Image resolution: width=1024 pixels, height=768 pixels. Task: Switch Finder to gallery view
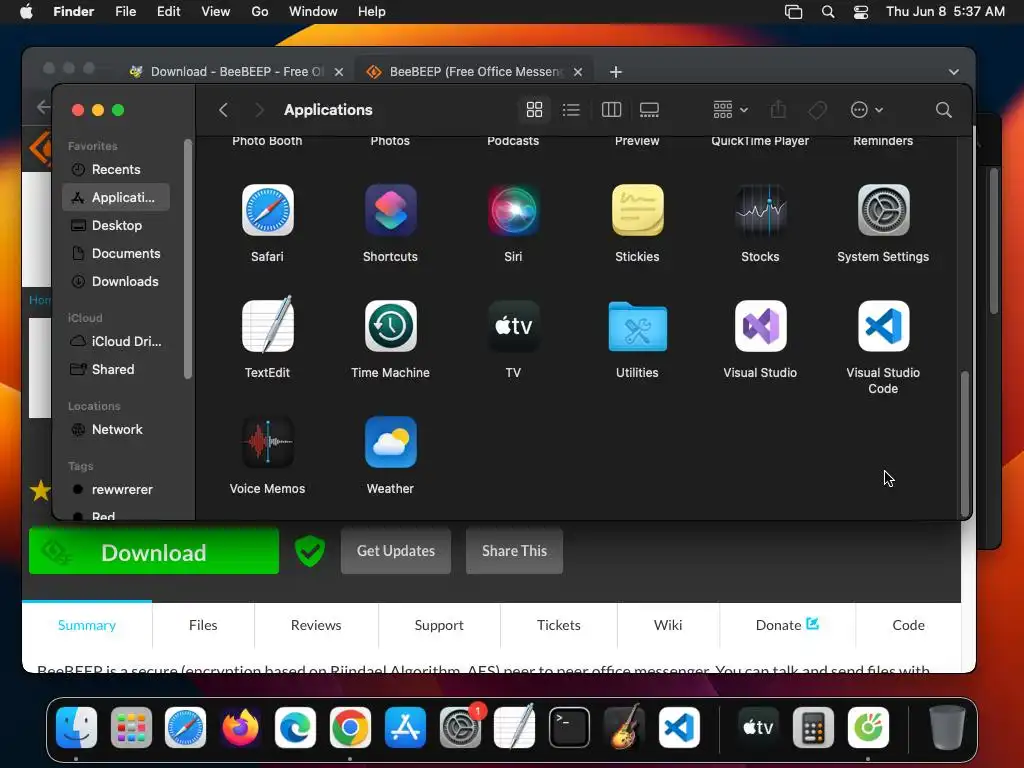[x=649, y=110]
